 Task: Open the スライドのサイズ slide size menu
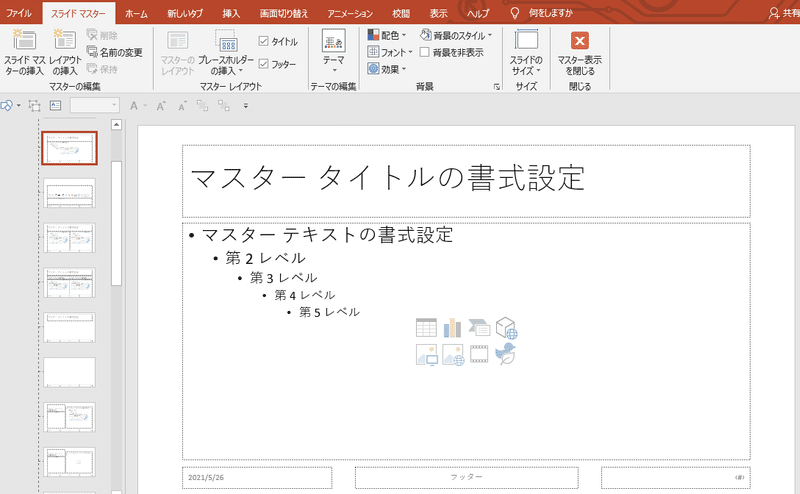point(526,52)
